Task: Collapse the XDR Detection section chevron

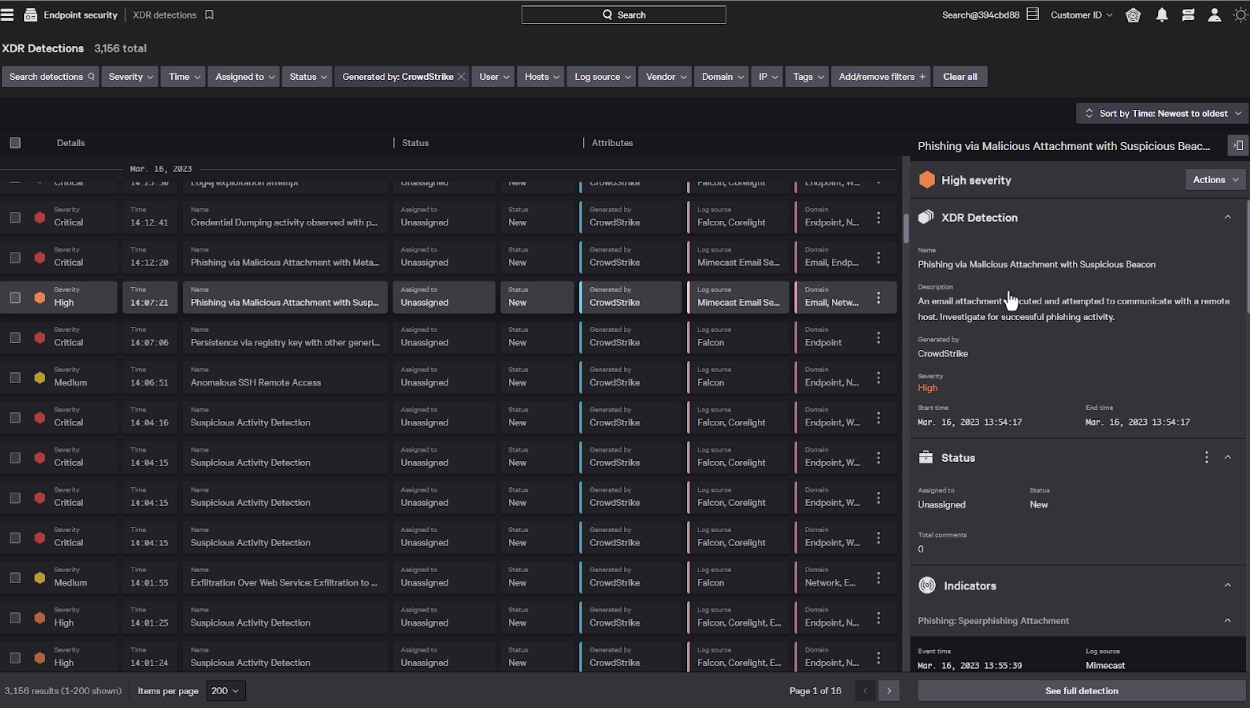Action: pos(1228,217)
